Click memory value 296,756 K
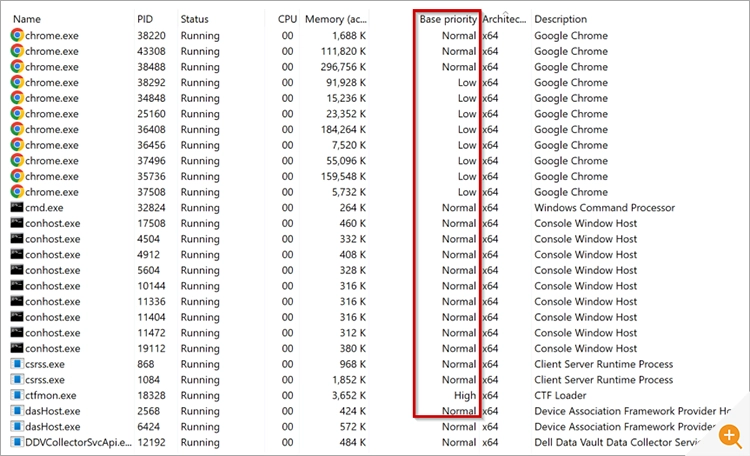The width and height of the screenshot is (750, 456). coord(343,67)
